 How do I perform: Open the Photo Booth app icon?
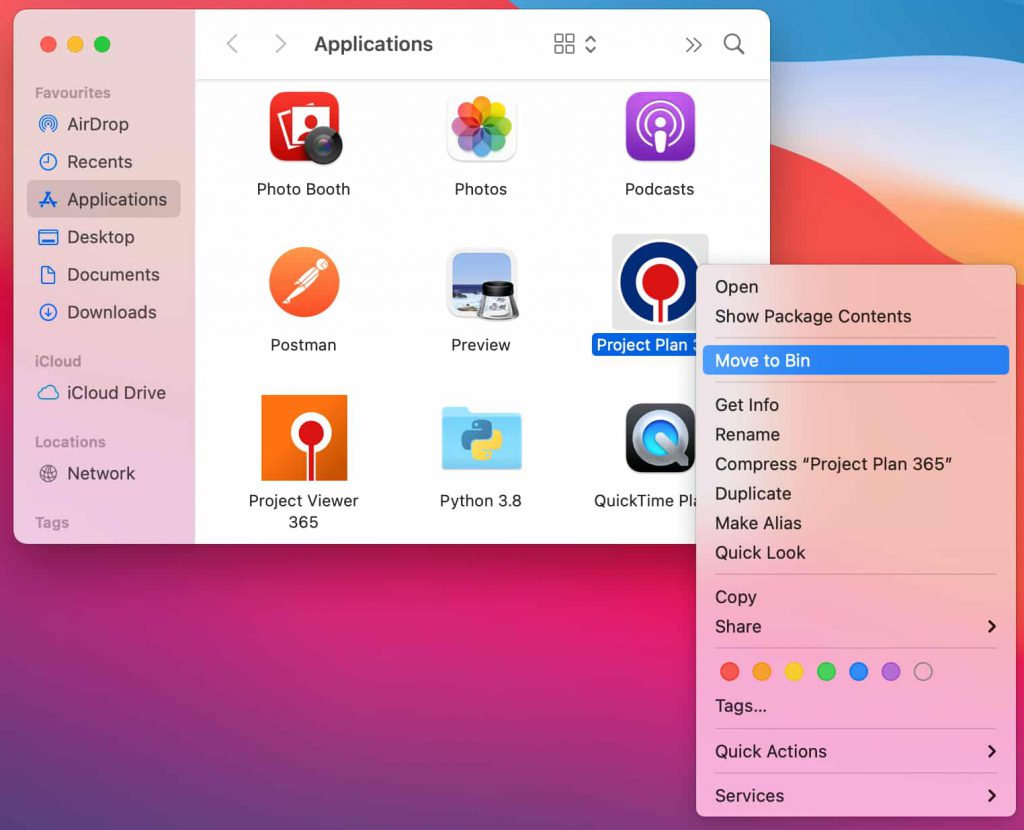coord(305,127)
